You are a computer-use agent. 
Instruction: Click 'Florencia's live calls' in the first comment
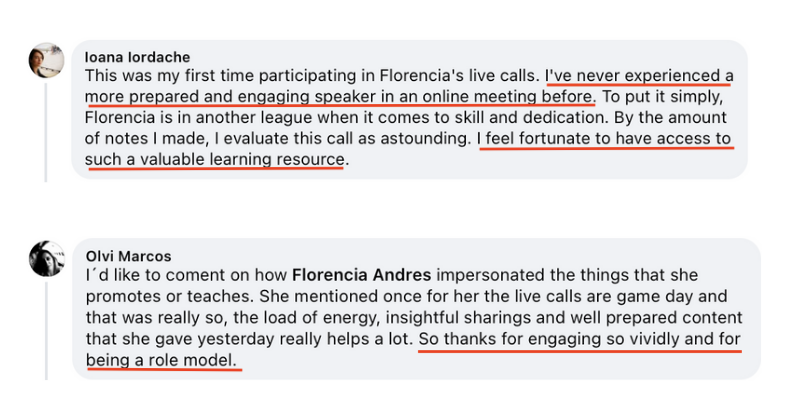click(x=457, y=76)
